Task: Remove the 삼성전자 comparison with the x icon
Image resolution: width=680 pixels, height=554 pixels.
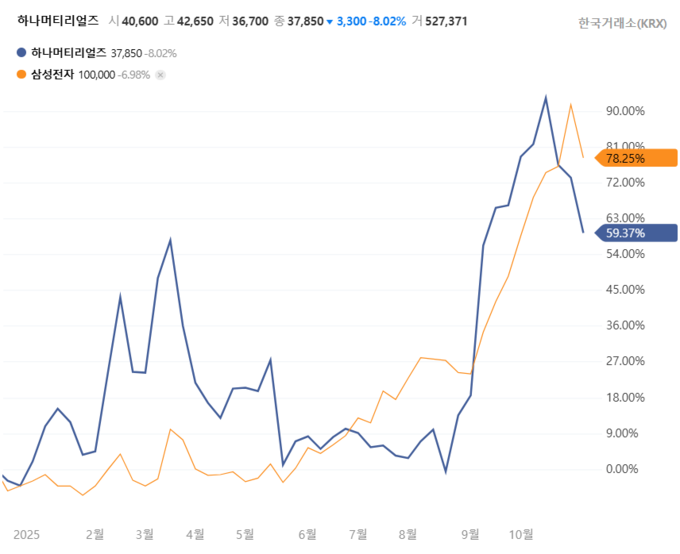Action: coord(160,74)
